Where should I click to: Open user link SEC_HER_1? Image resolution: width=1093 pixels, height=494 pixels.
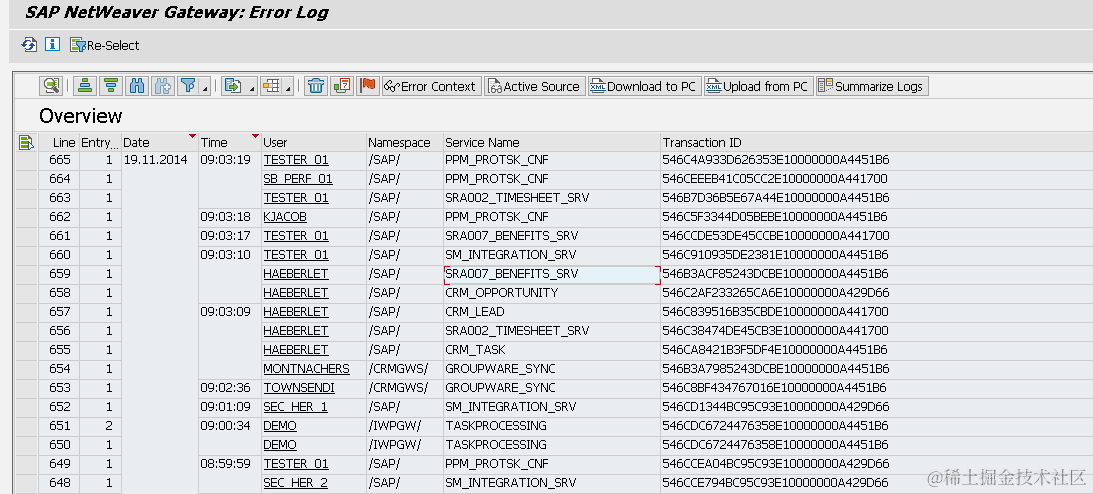pyautogui.click(x=296, y=407)
